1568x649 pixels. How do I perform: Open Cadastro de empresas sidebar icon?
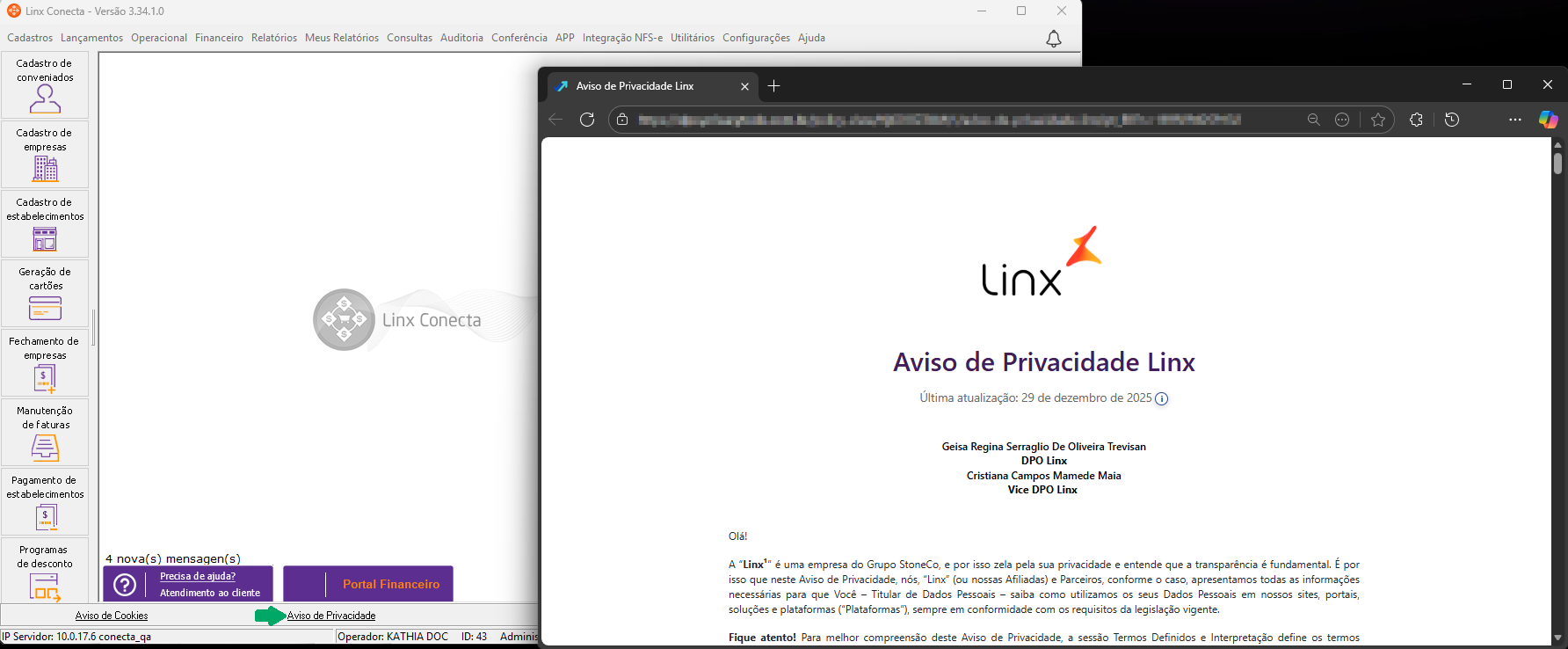click(45, 155)
